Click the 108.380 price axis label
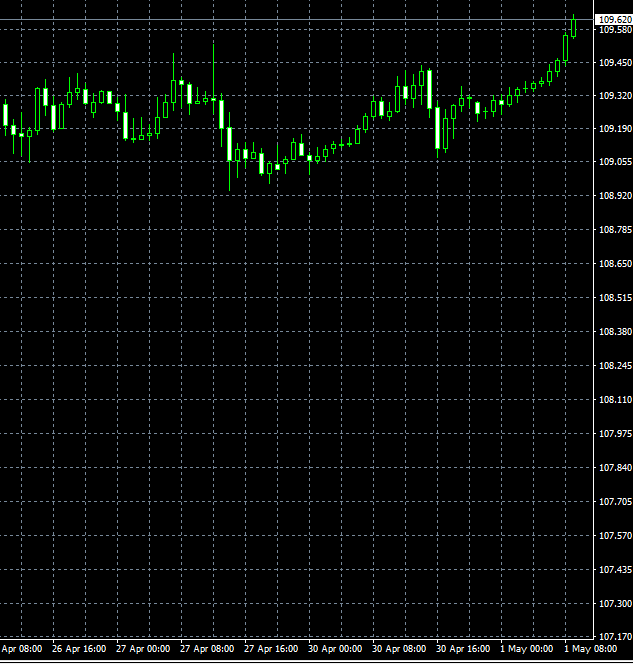The width and height of the screenshot is (633, 665). coord(615,332)
